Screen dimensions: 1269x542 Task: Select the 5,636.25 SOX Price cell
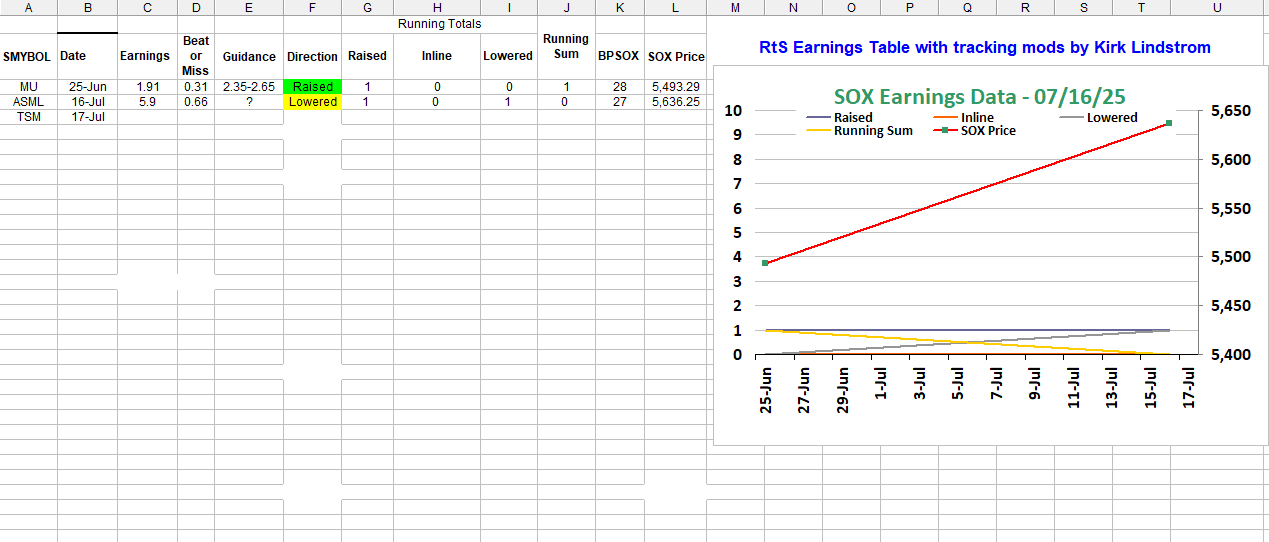pyautogui.click(x=675, y=102)
